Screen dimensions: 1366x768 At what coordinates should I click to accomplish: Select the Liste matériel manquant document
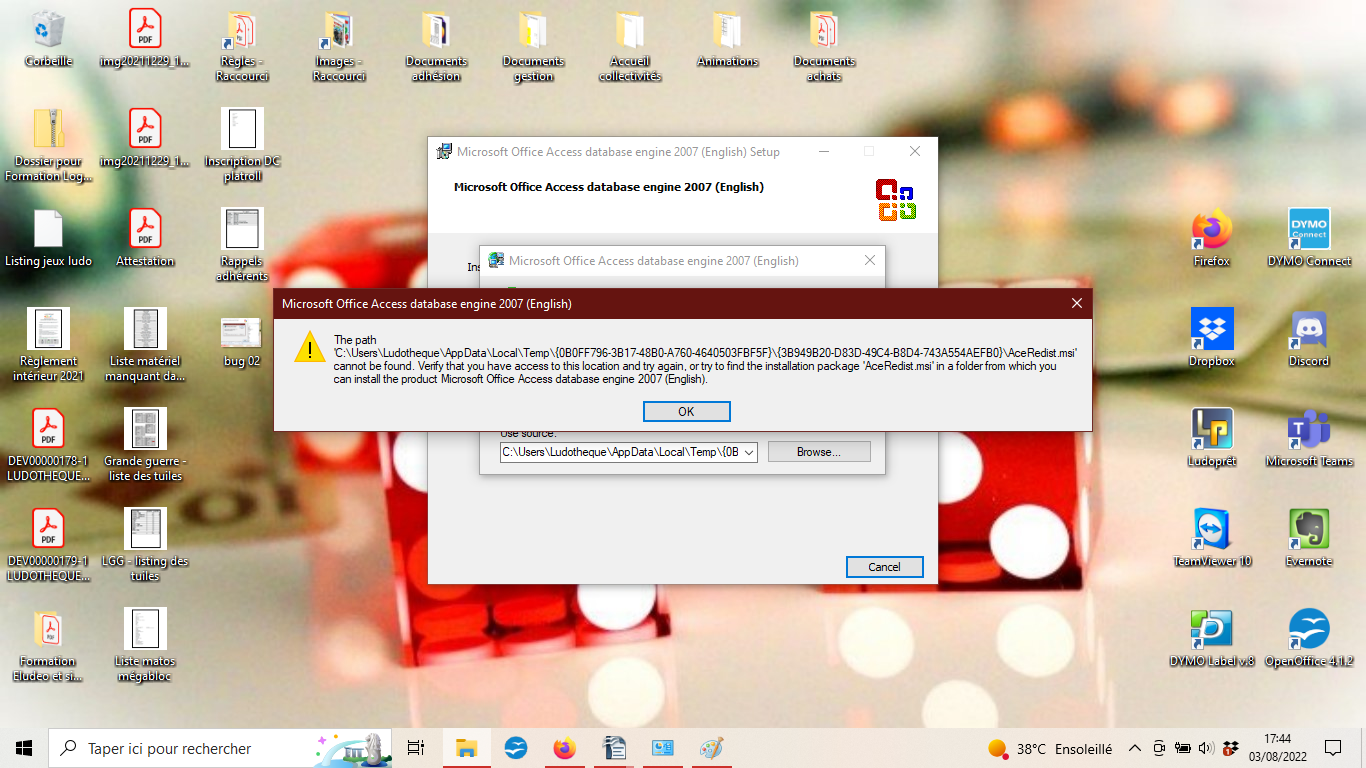pyautogui.click(x=145, y=345)
